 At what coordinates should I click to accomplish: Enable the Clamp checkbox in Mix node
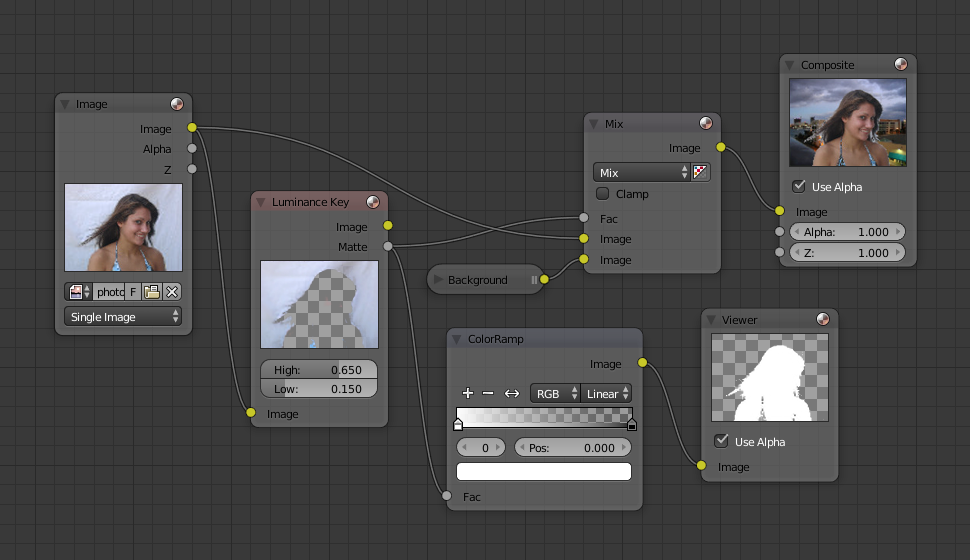coord(603,194)
